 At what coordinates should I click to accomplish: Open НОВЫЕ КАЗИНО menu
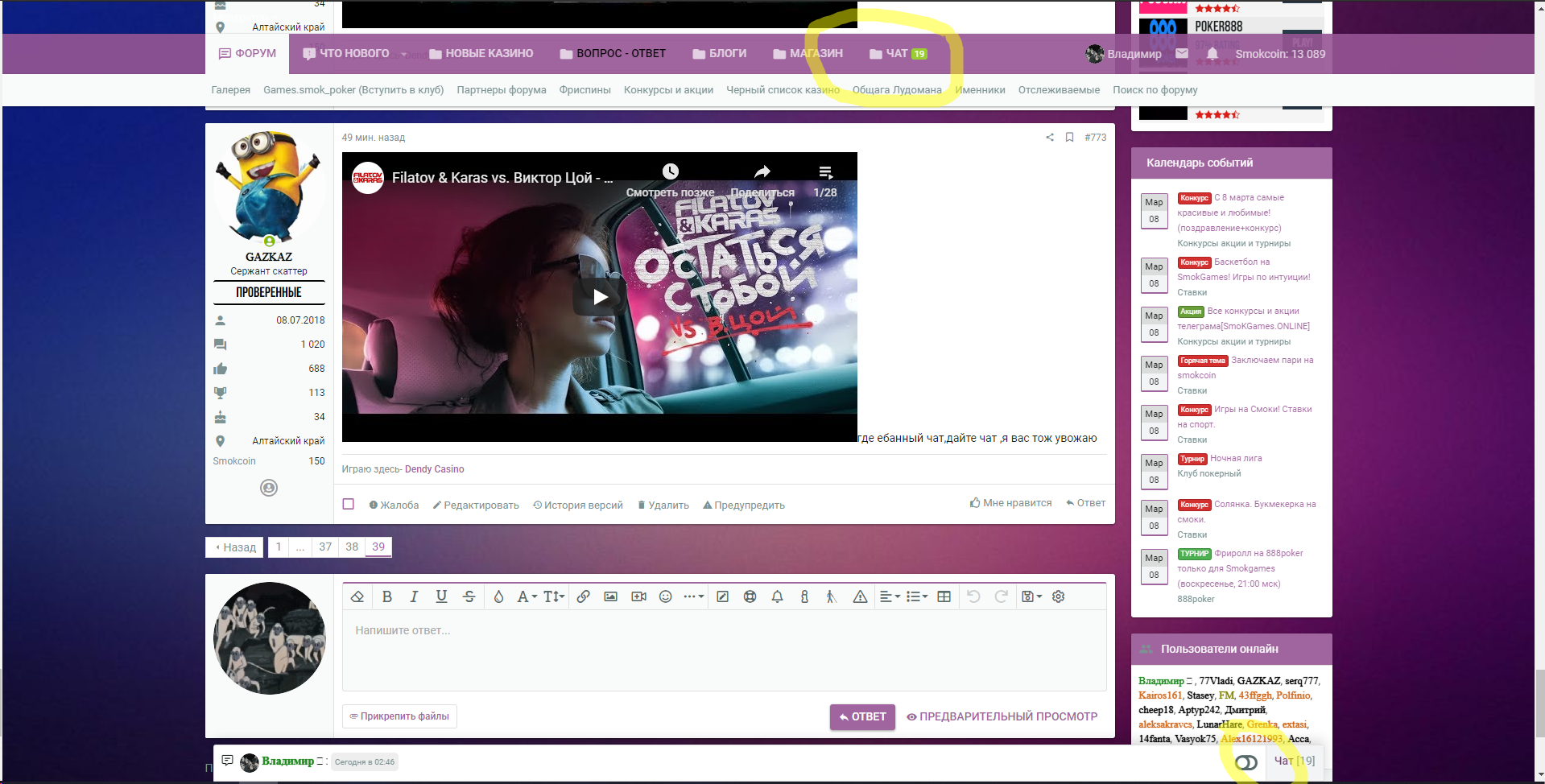pos(481,53)
